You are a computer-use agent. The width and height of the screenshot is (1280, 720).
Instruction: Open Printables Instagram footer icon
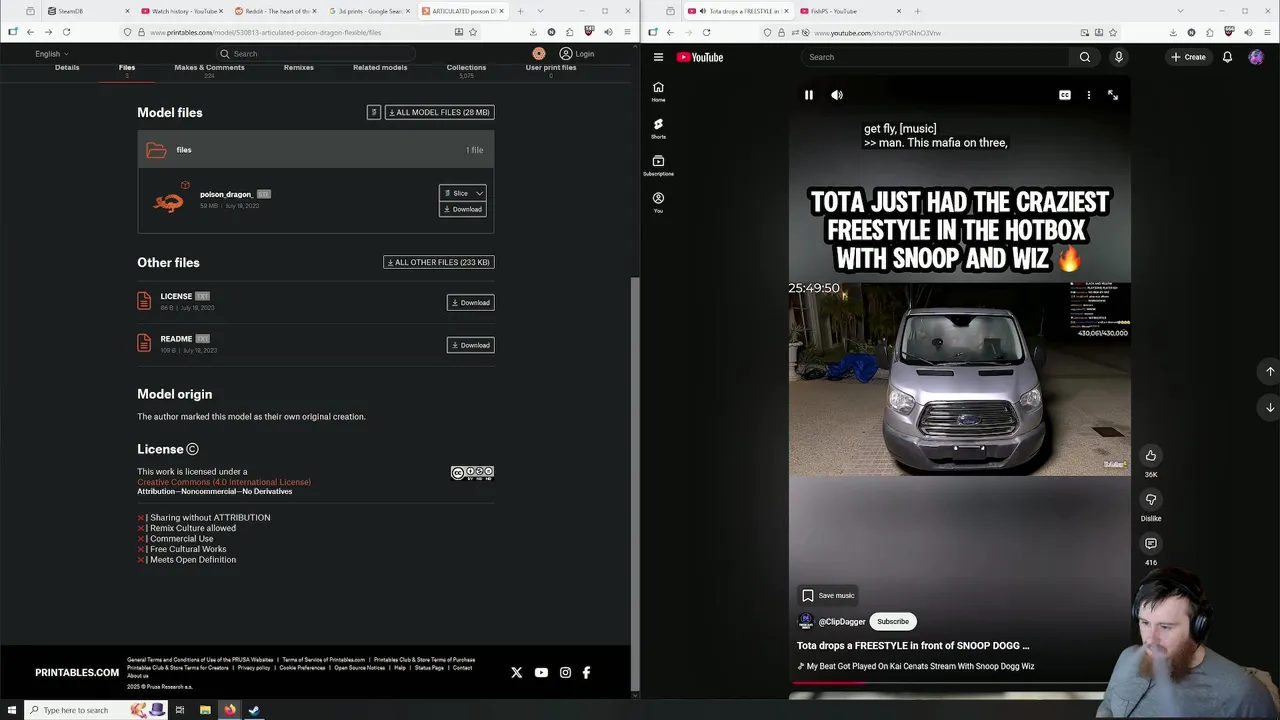[x=565, y=673]
